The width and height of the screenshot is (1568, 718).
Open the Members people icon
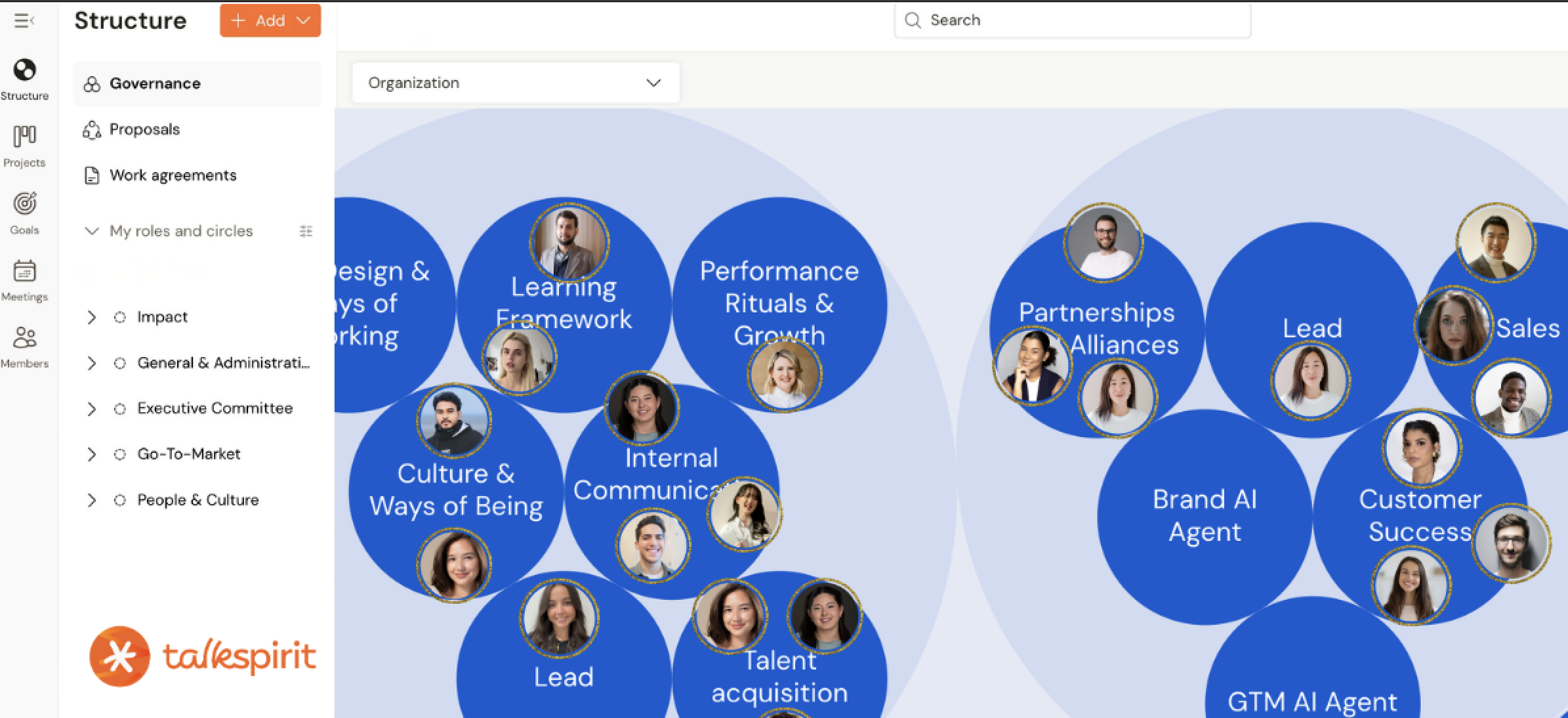(24, 338)
